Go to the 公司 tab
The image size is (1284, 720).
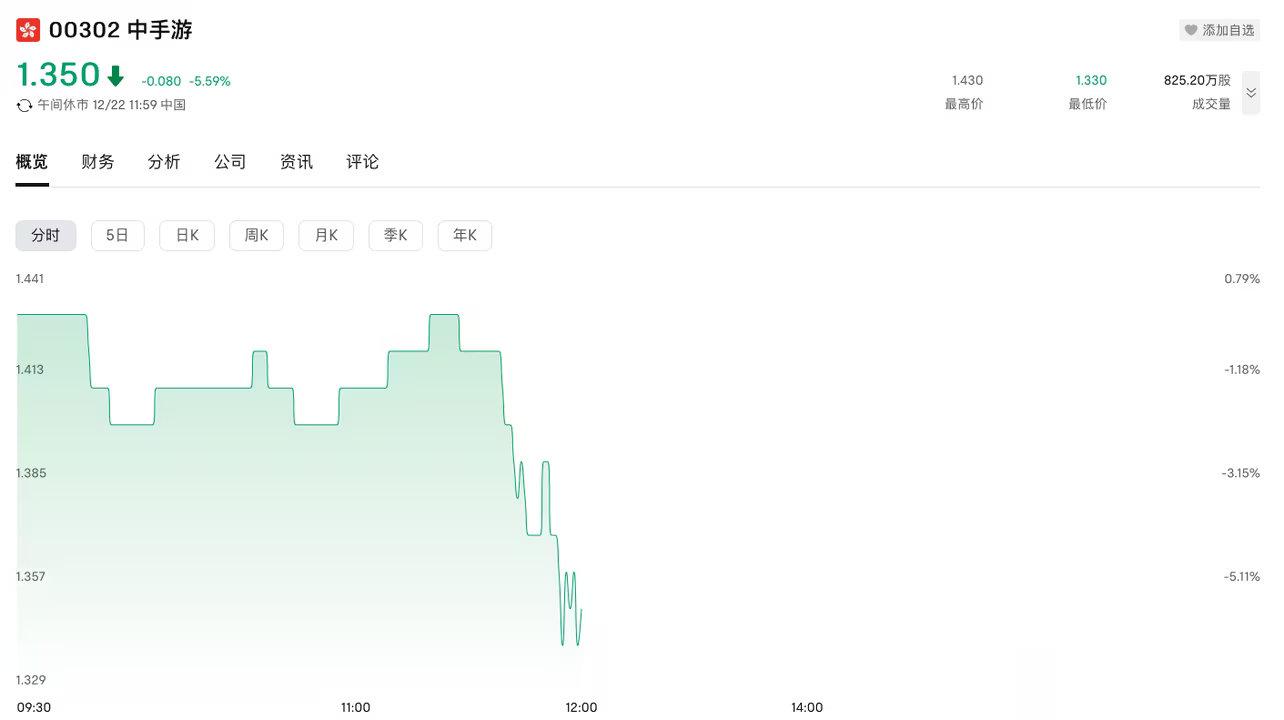tap(230, 162)
